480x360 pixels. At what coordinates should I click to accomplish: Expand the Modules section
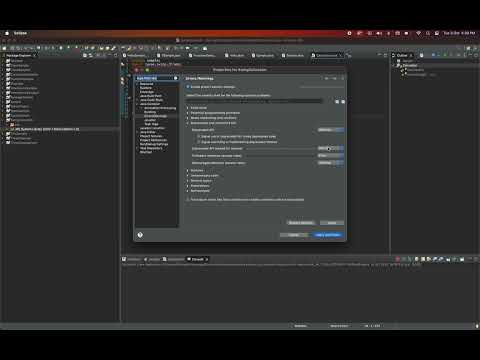[188, 170]
